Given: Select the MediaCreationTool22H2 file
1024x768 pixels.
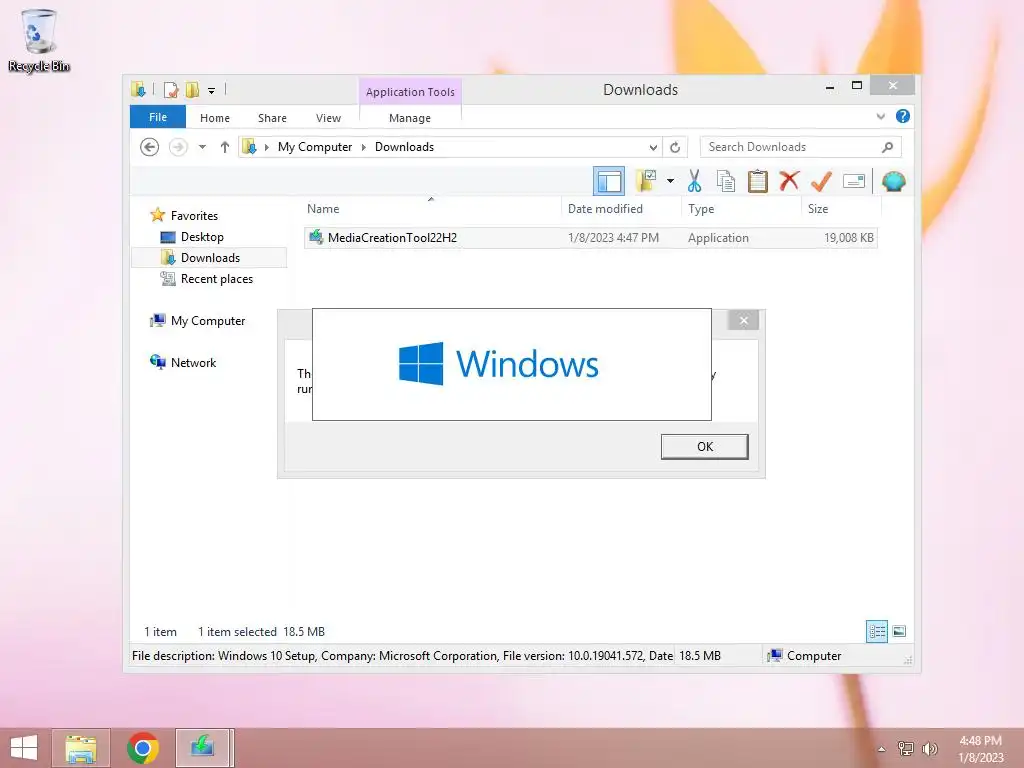Looking at the screenshot, I should coord(590,238).
